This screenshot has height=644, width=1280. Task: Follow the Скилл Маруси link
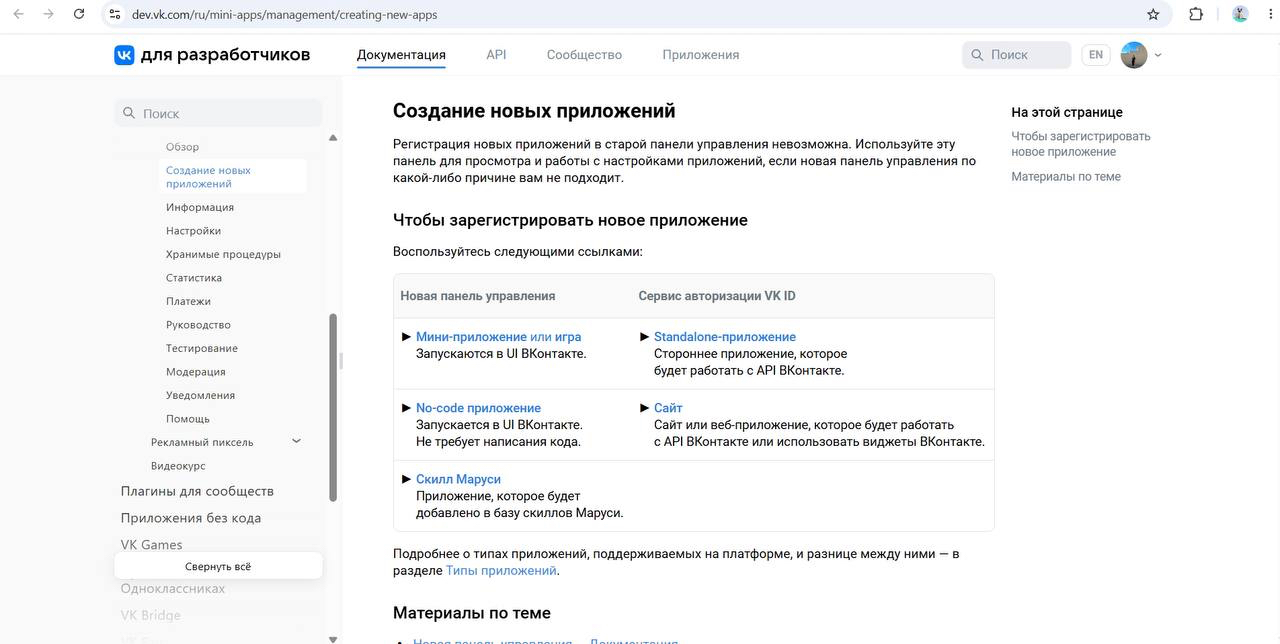(x=458, y=479)
